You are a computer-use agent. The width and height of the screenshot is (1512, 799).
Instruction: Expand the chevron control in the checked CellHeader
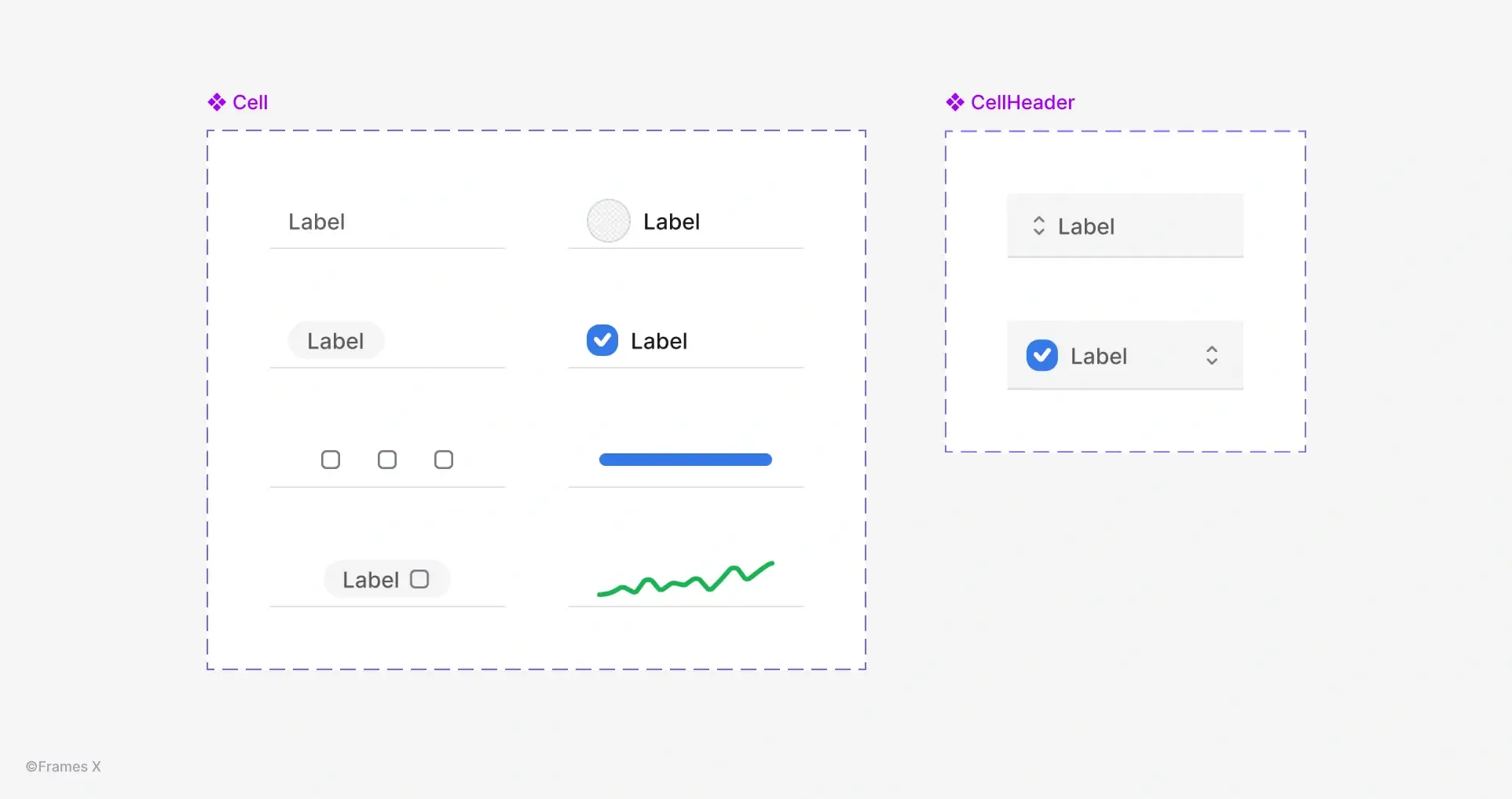point(1211,355)
